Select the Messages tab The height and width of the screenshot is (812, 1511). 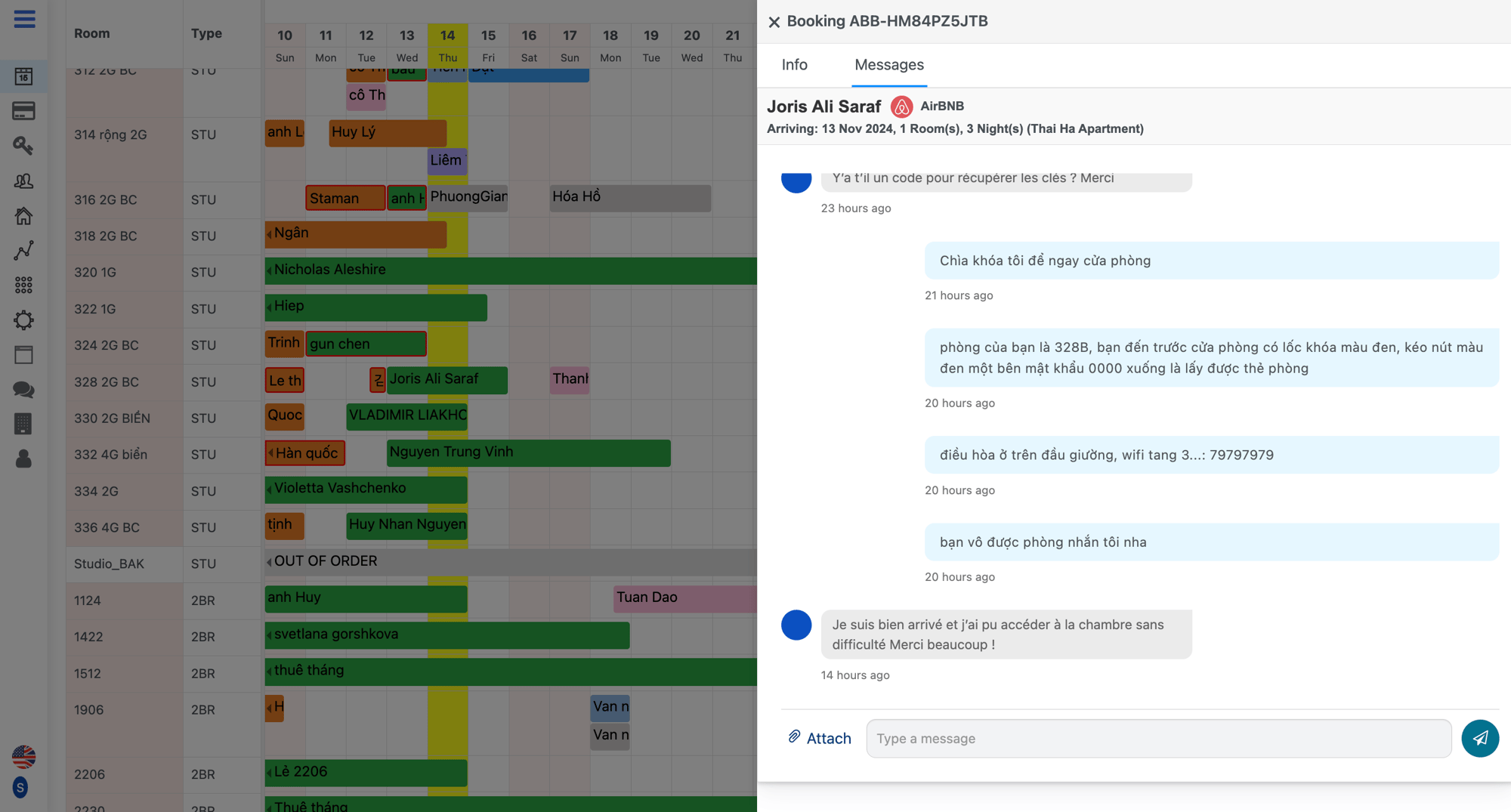[x=888, y=65]
